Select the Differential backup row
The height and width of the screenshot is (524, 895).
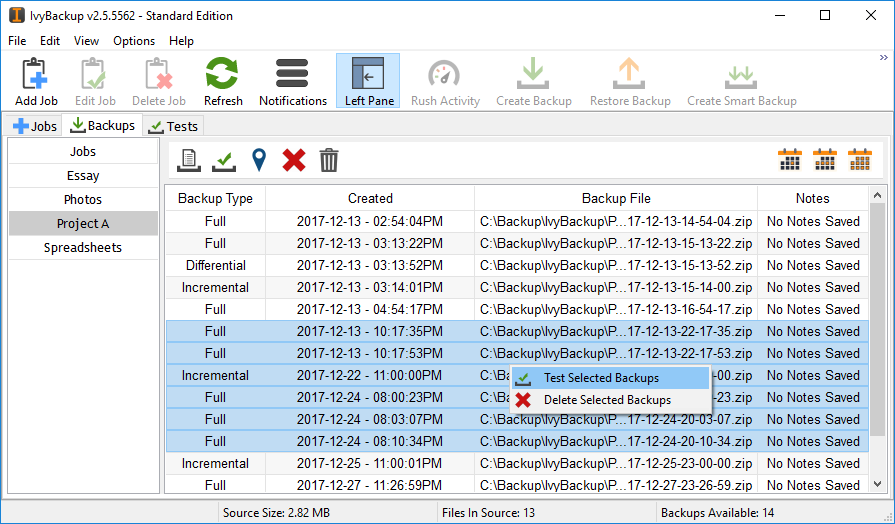click(517, 265)
